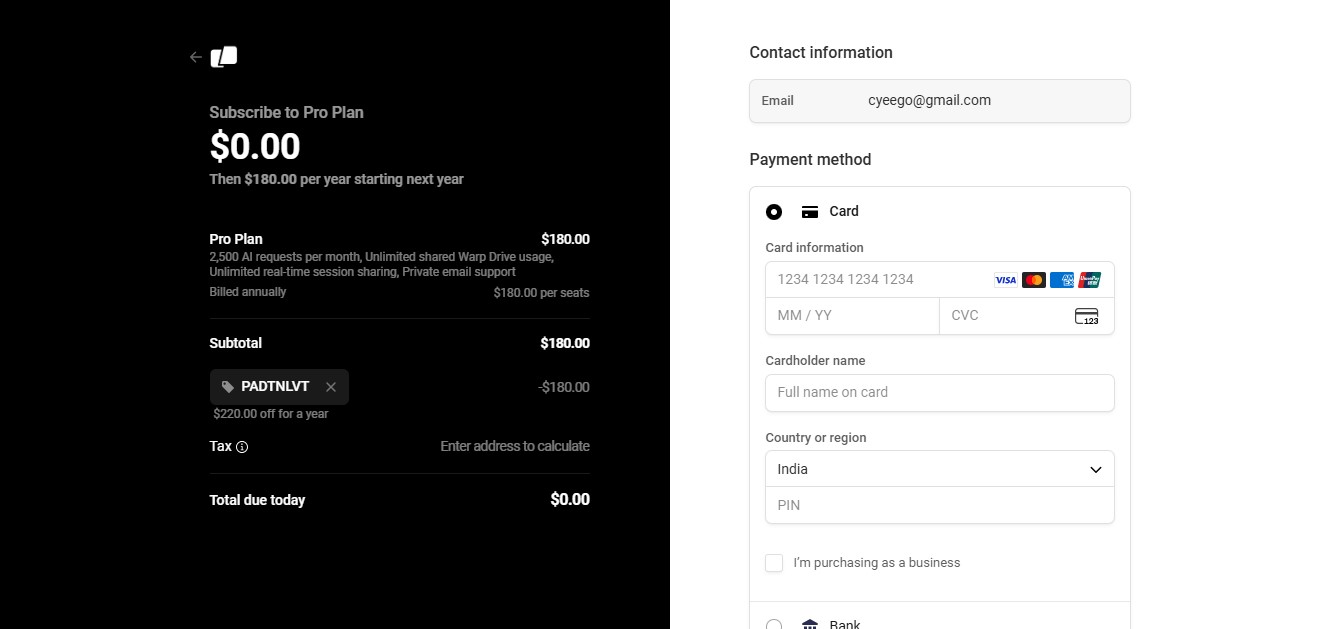Remove the PADTNLVT promo code

(331, 387)
